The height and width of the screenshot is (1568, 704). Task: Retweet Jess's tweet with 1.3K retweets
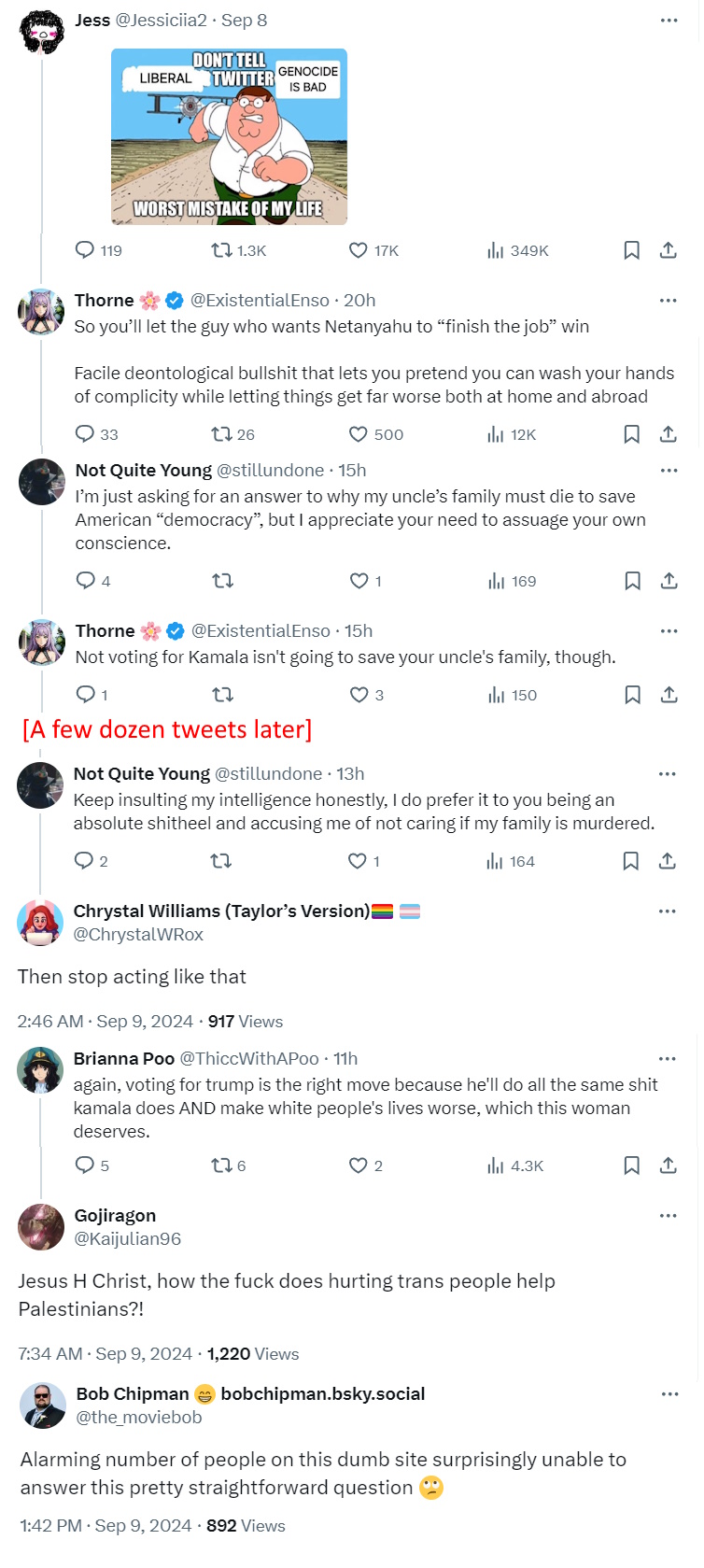[x=221, y=250]
